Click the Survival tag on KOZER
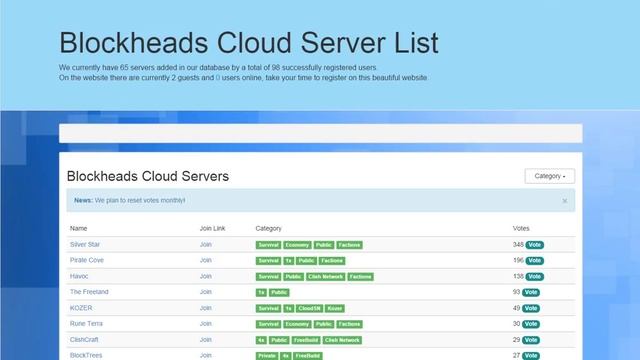This screenshot has height=360, width=640. (x=268, y=309)
